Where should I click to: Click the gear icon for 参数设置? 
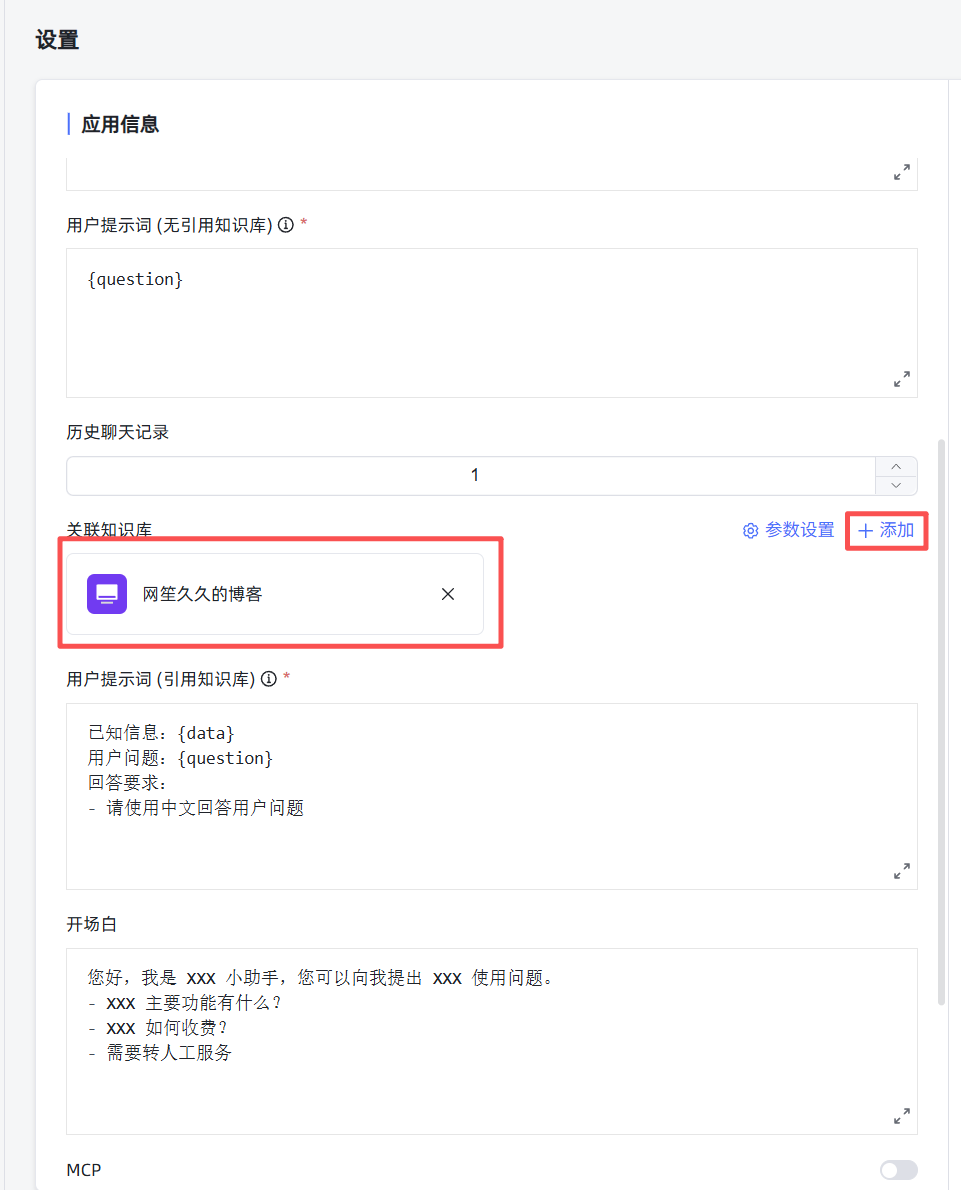(750, 531)
